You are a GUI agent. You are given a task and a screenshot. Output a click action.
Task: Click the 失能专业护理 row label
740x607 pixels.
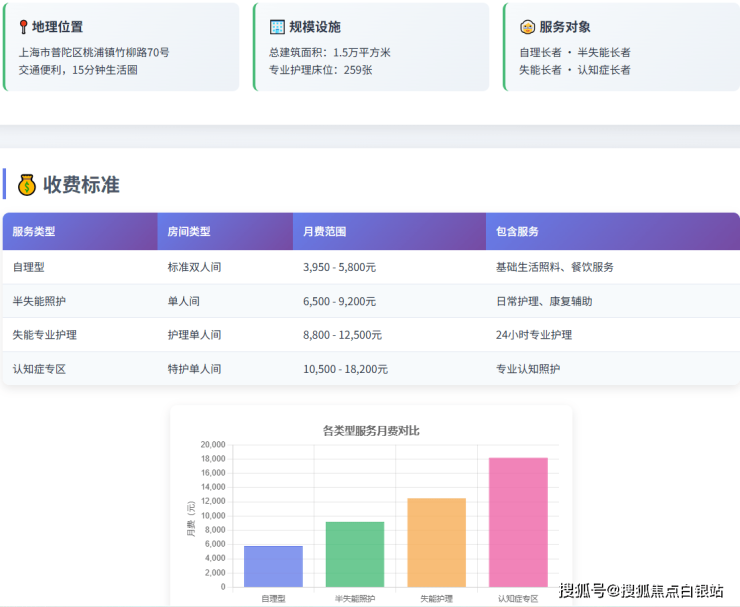click(45, 335)
